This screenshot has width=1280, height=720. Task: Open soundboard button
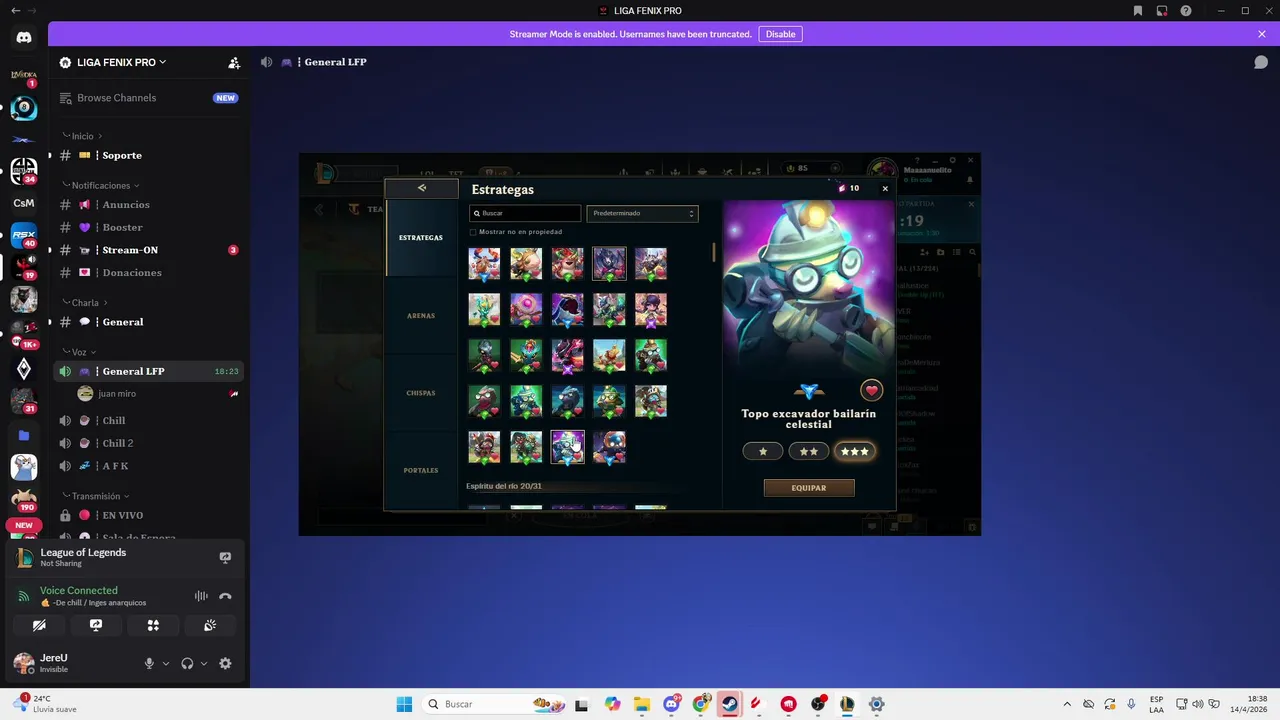pyautogui.click(x=210, y=625)
